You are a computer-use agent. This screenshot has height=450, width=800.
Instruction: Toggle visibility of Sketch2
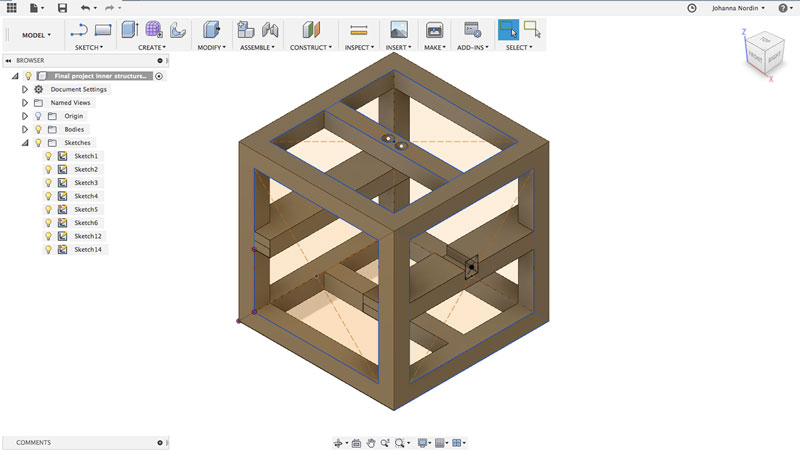[48, 169]
